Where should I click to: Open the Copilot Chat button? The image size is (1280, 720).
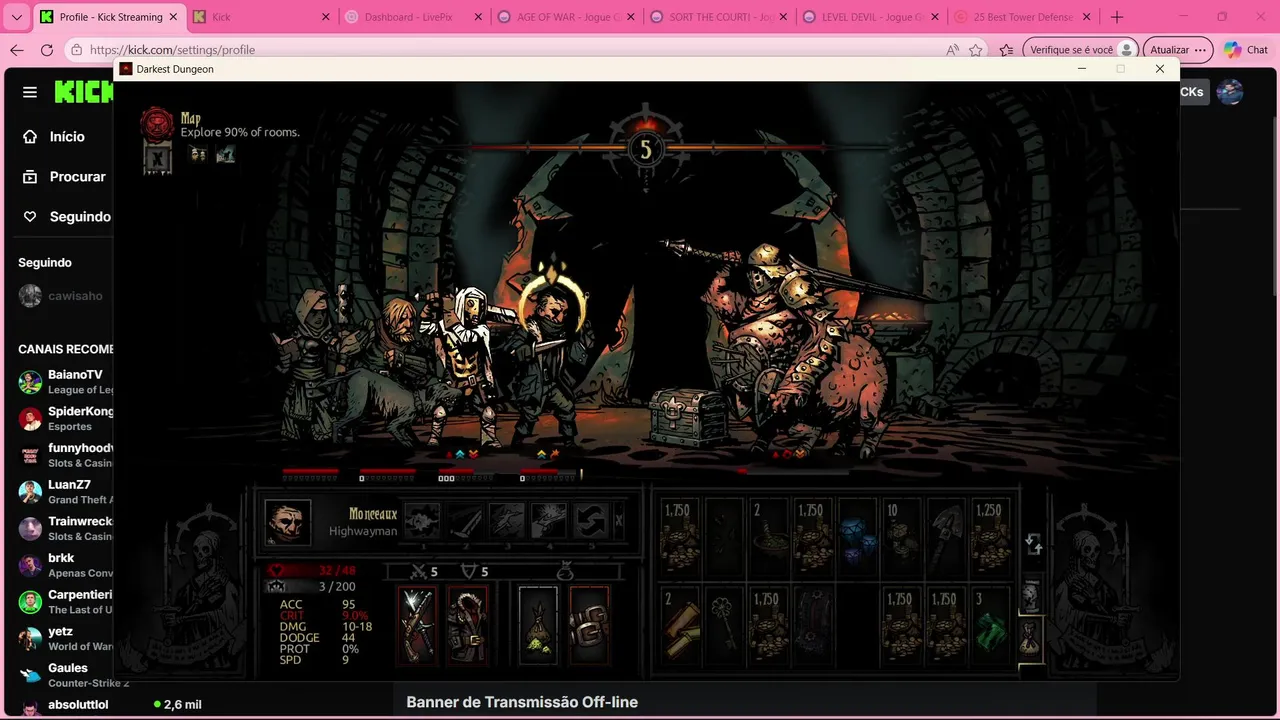(x=1246, y=50)
